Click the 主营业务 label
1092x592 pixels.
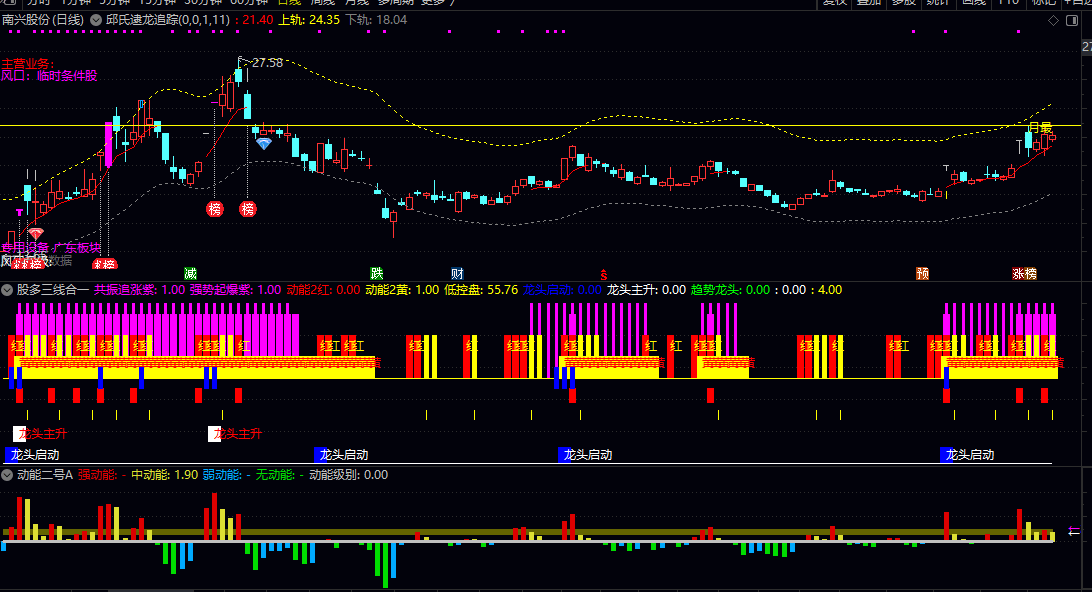(x=27, y=63)
